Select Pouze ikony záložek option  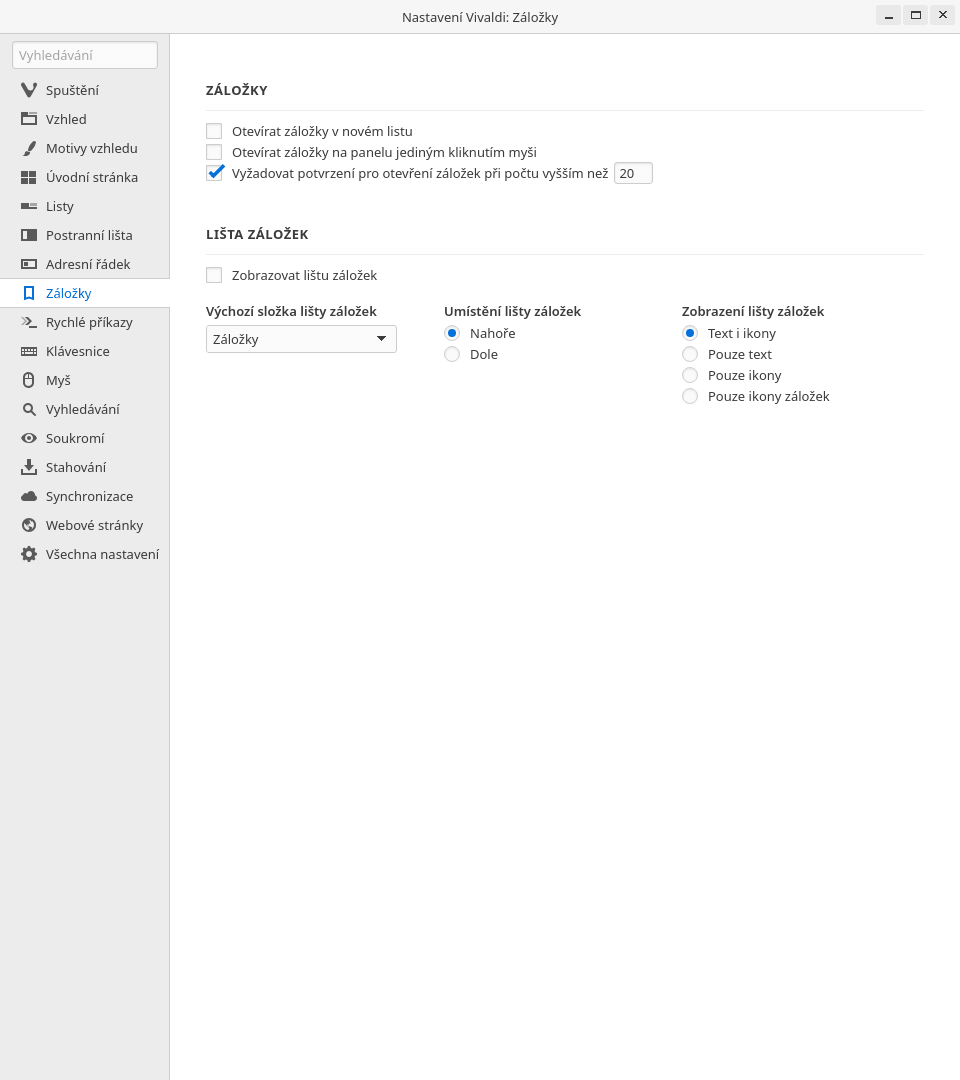tap(690, 396)
